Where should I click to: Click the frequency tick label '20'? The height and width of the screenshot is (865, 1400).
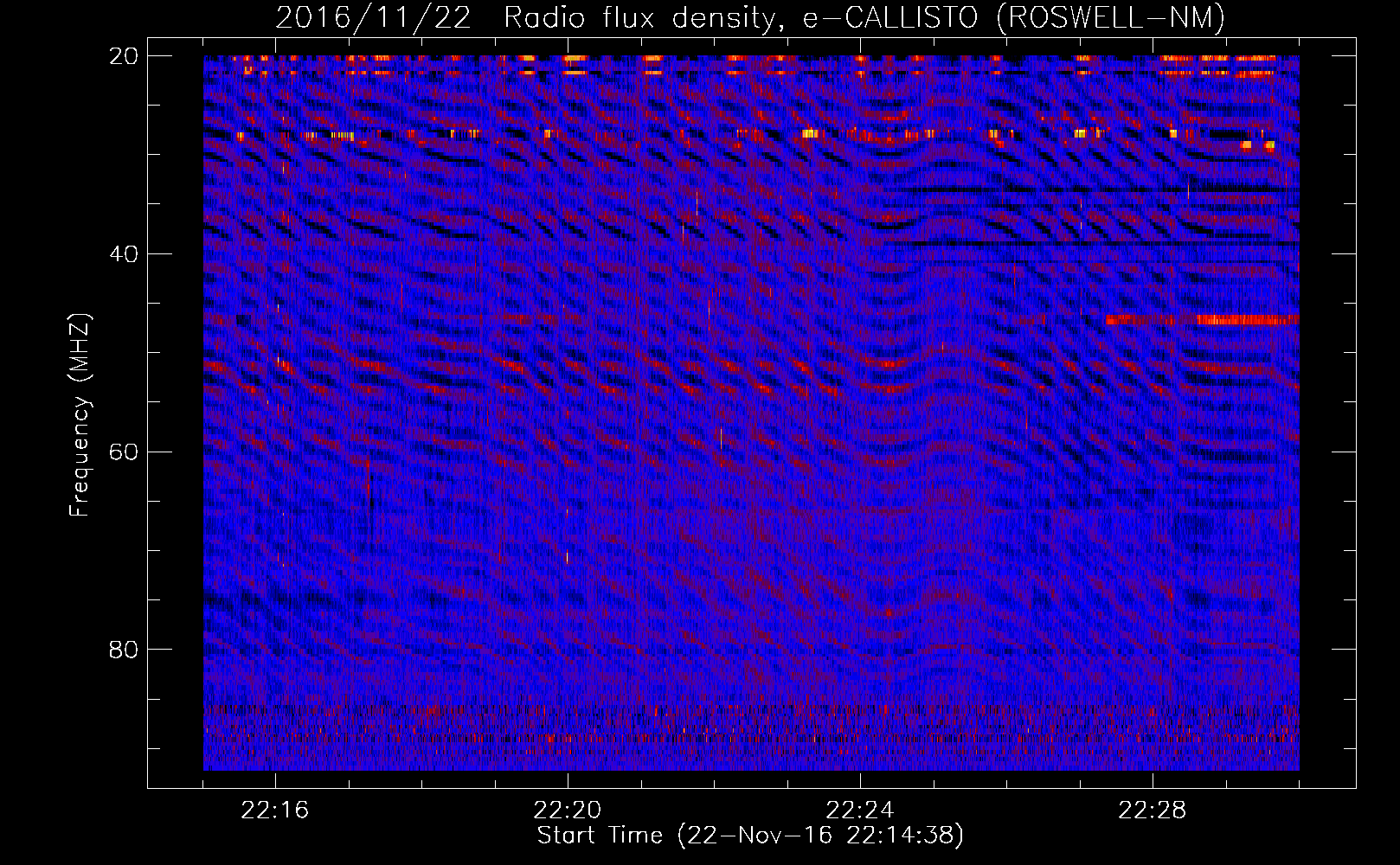[x=124, y=56]
